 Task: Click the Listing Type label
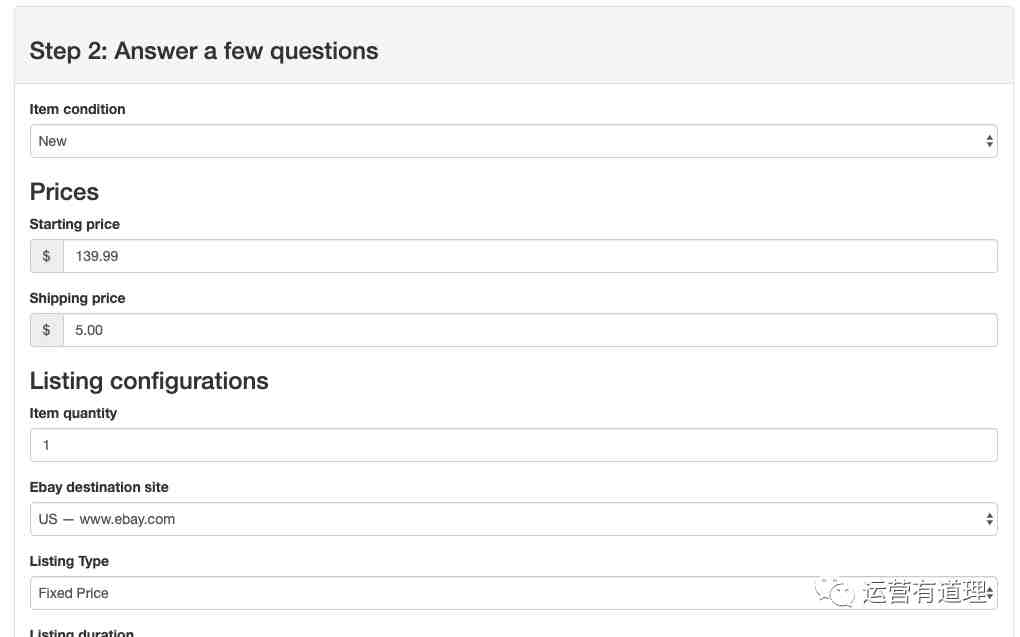(69, 562)
